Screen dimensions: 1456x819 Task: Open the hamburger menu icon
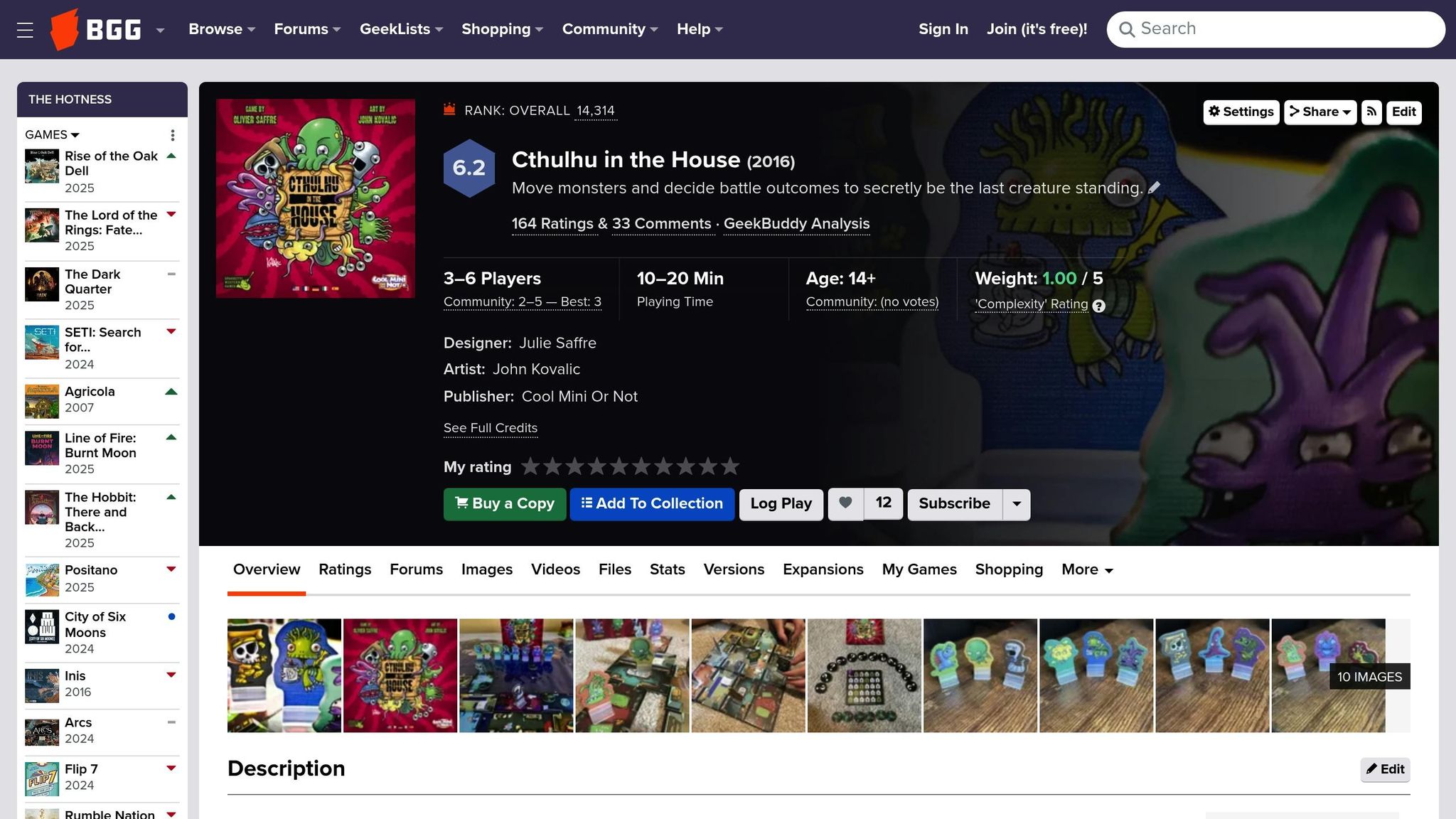[25, 30]
